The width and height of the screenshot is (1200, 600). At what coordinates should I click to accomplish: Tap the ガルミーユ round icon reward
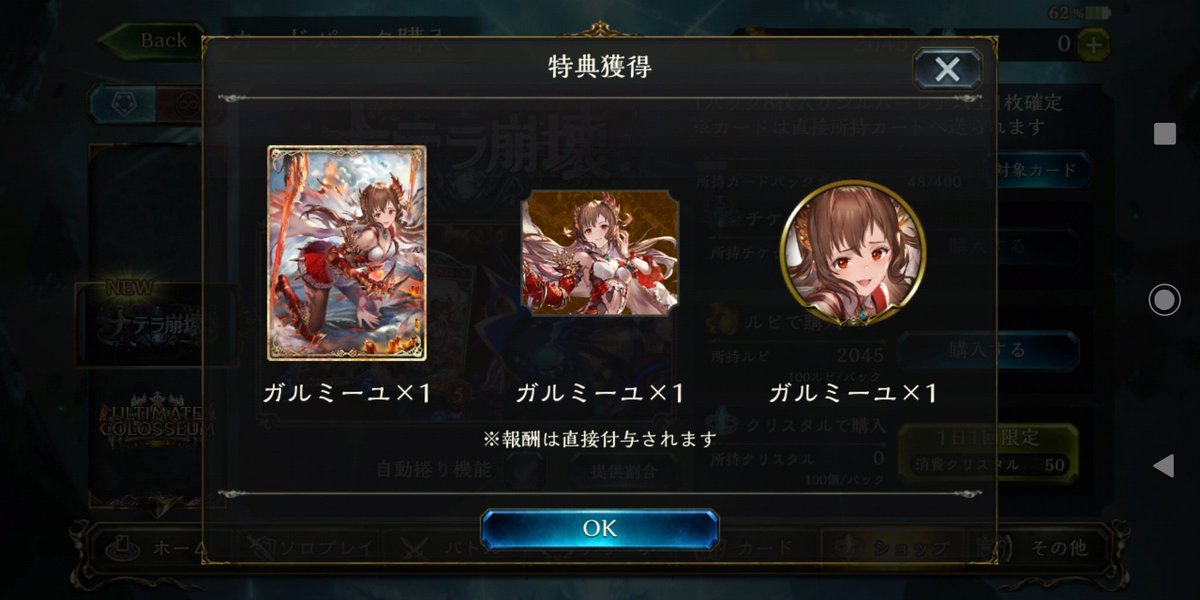(853, 253)
